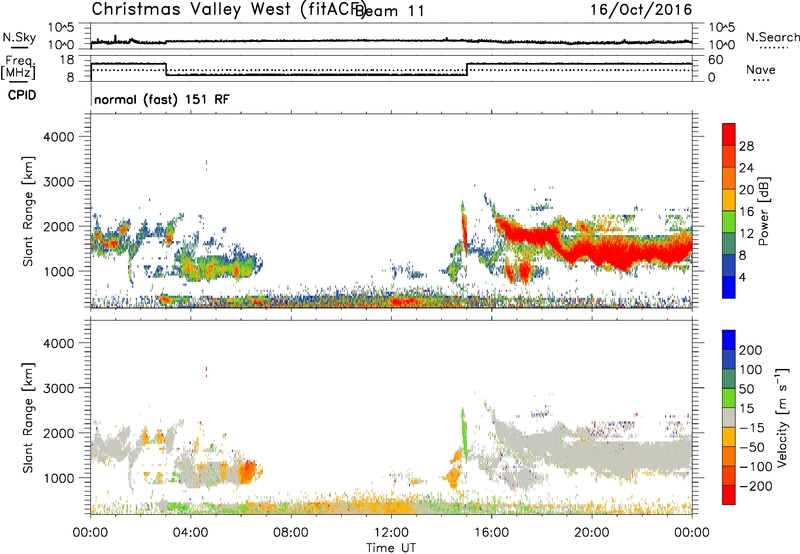The height and width of the screenshot is (554, 800).
Task: Click the 24 label on Power color bar
Action: click(746, 168)
